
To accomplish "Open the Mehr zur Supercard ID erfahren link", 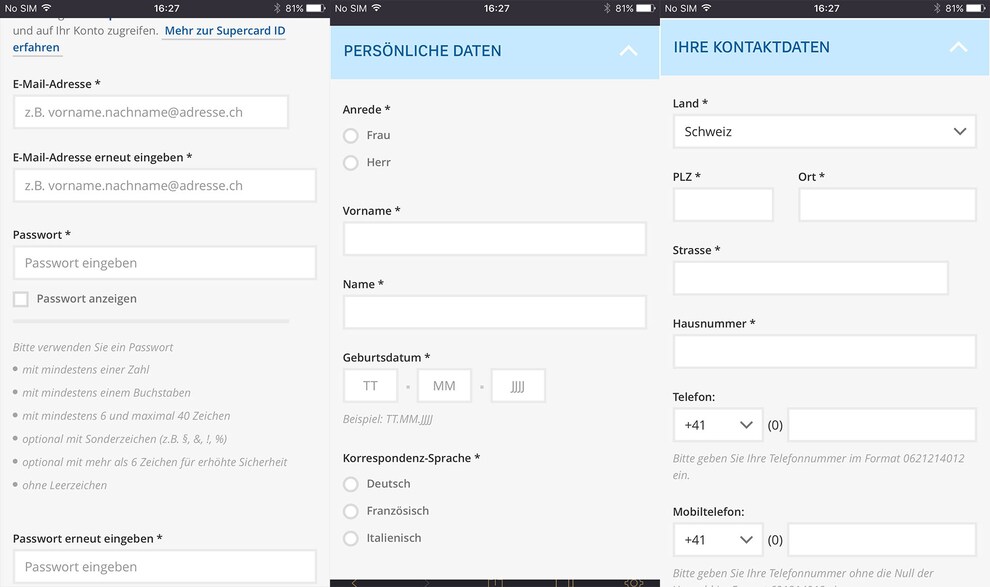I will point(225,31).
